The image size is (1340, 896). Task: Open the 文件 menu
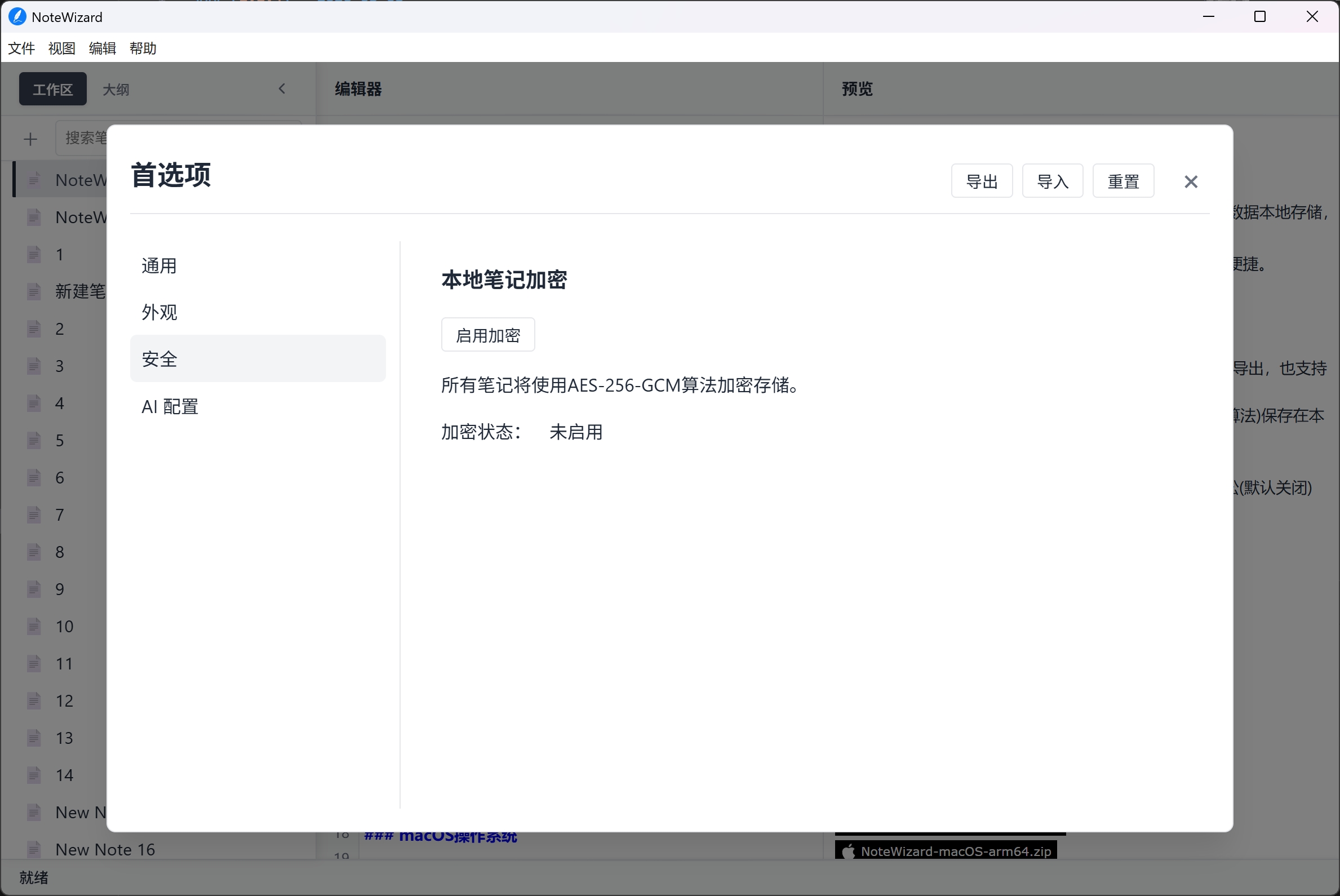coord(21,48)
